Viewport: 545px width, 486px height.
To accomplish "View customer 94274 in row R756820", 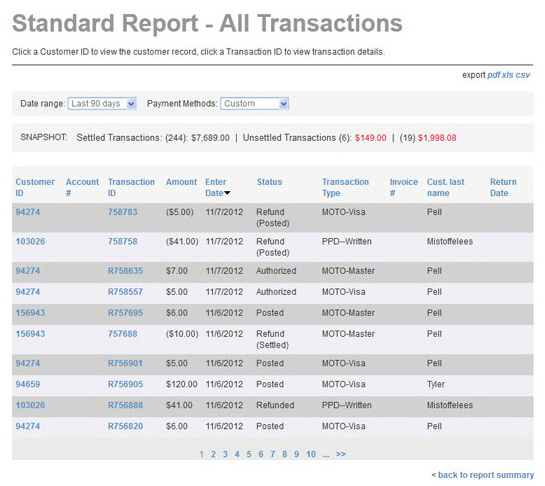I will click(x=27, y=426).
